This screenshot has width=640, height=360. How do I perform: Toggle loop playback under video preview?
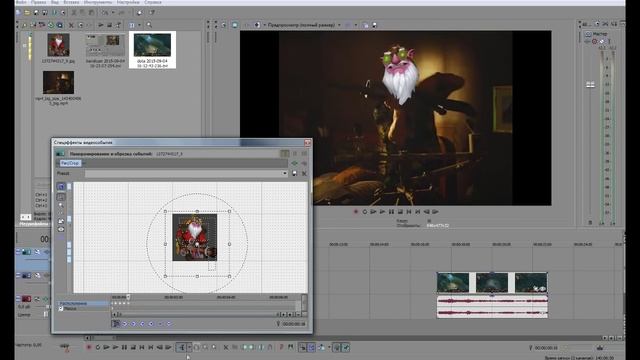364,211
